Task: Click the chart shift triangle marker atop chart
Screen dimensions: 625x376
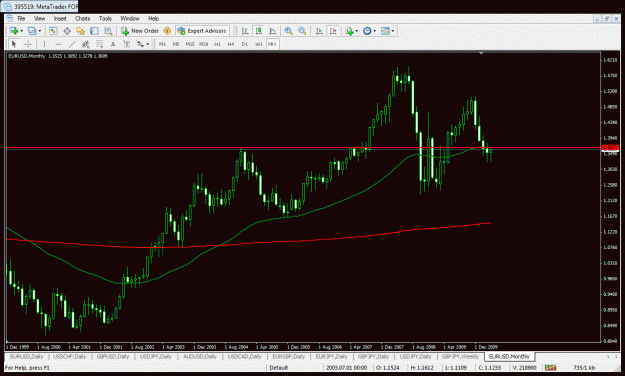Action: click(481, 53)
